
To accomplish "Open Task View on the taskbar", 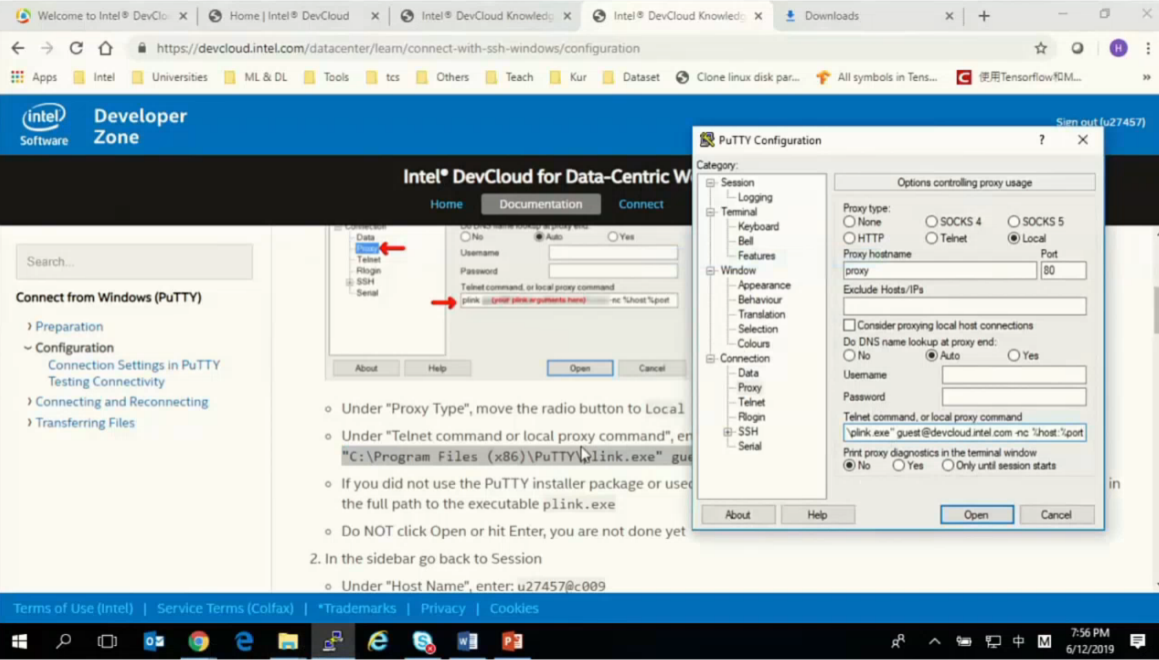I will 108,641.
